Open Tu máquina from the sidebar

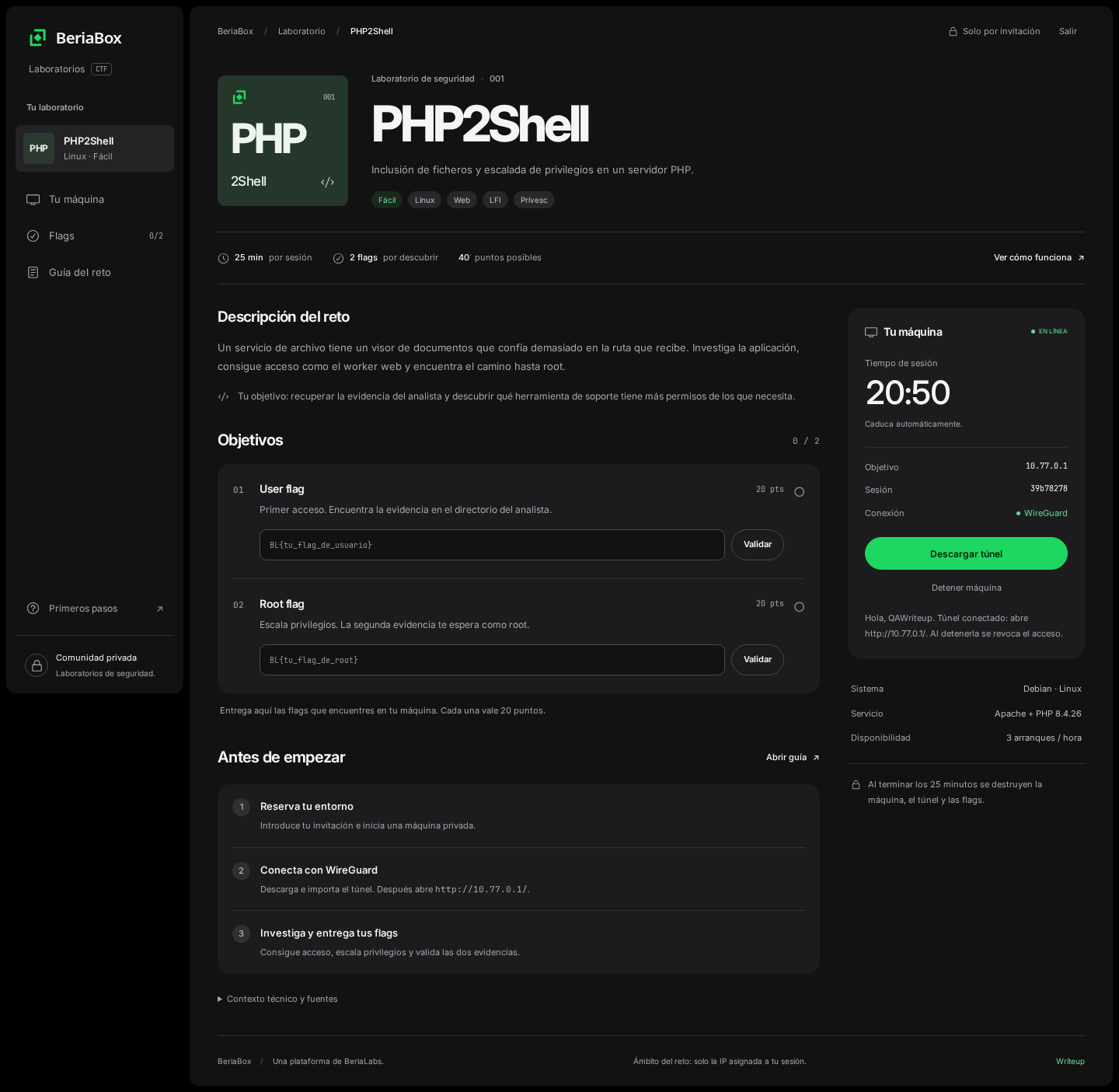95,200
